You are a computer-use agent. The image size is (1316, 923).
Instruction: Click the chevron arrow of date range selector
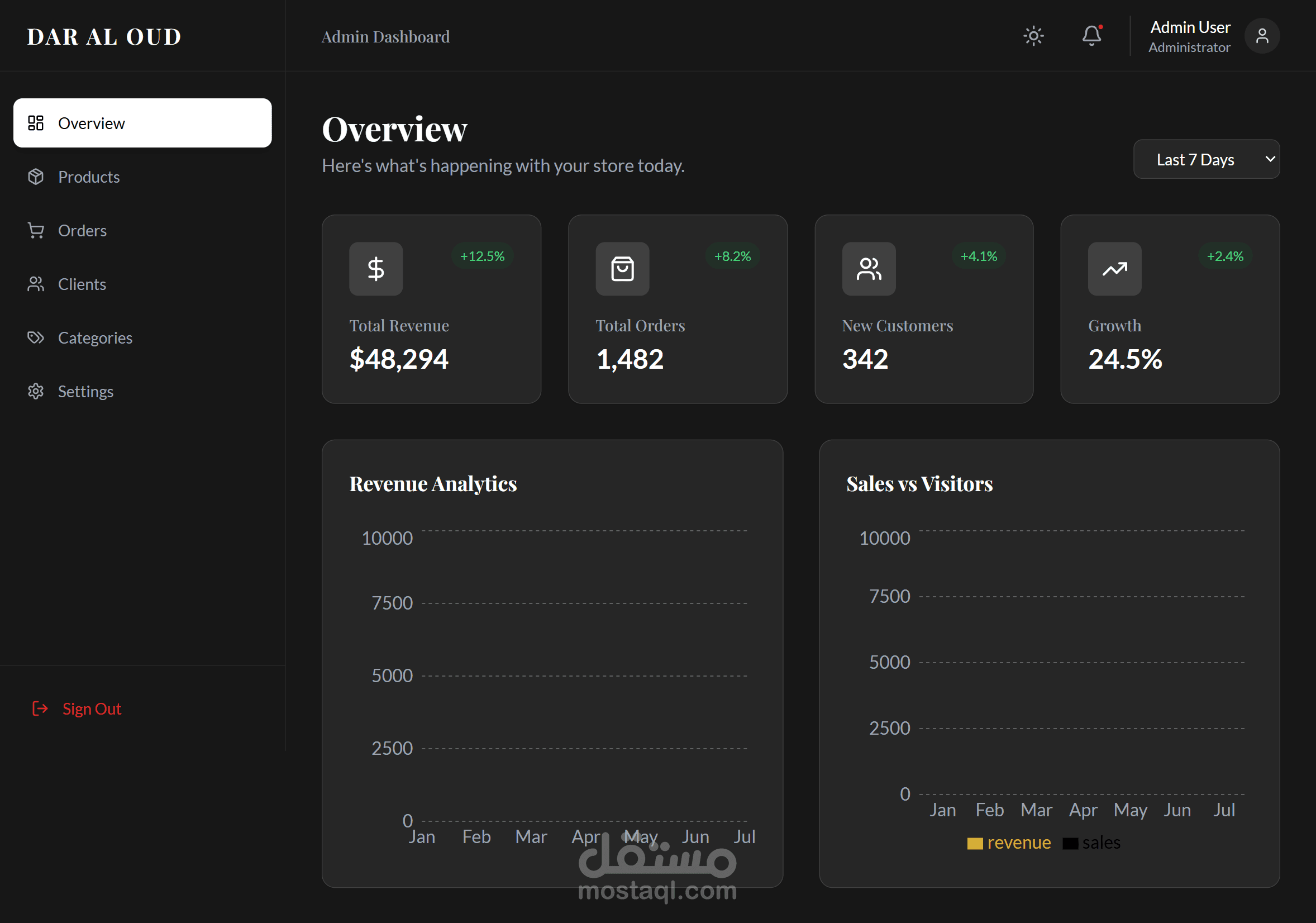(1270, 159)
